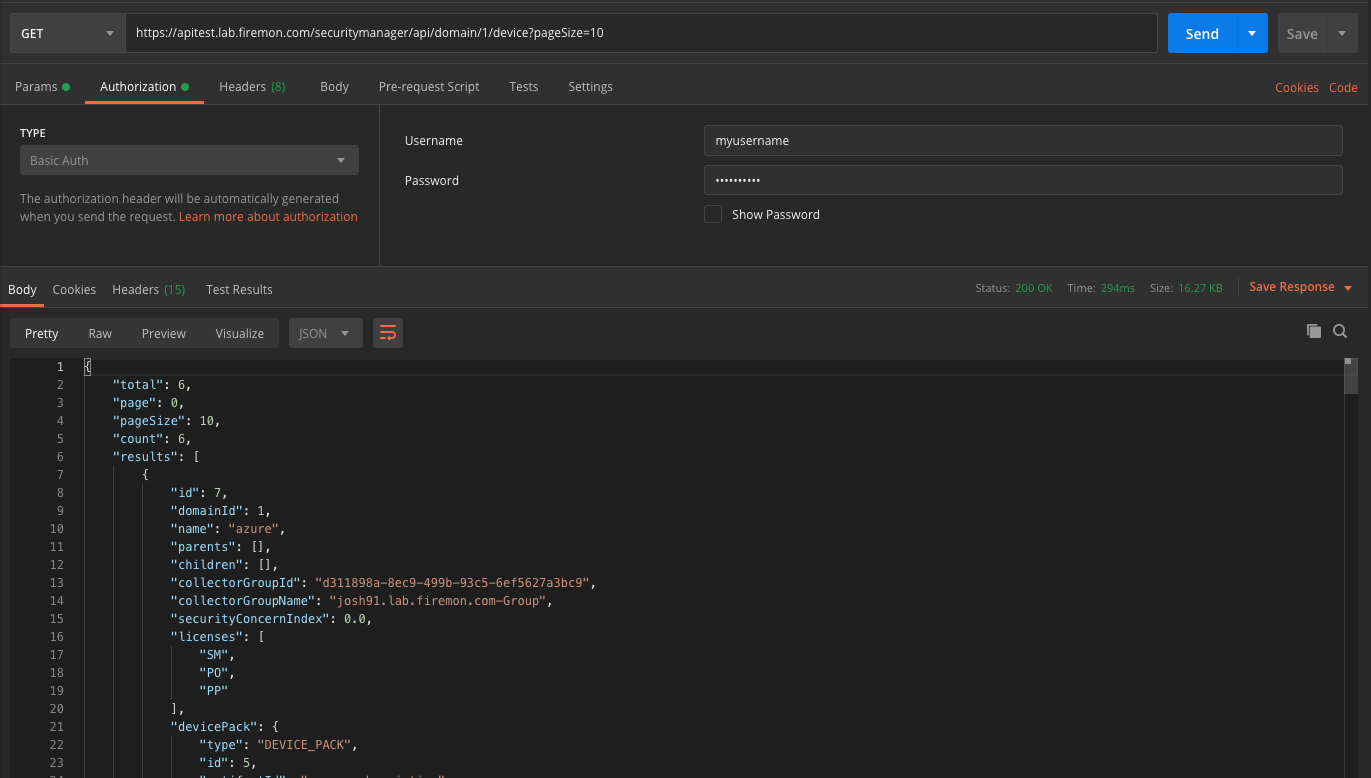Open the GET method dropdown
This screenshot has height=778, width=1371.
[x=67, y=33]
